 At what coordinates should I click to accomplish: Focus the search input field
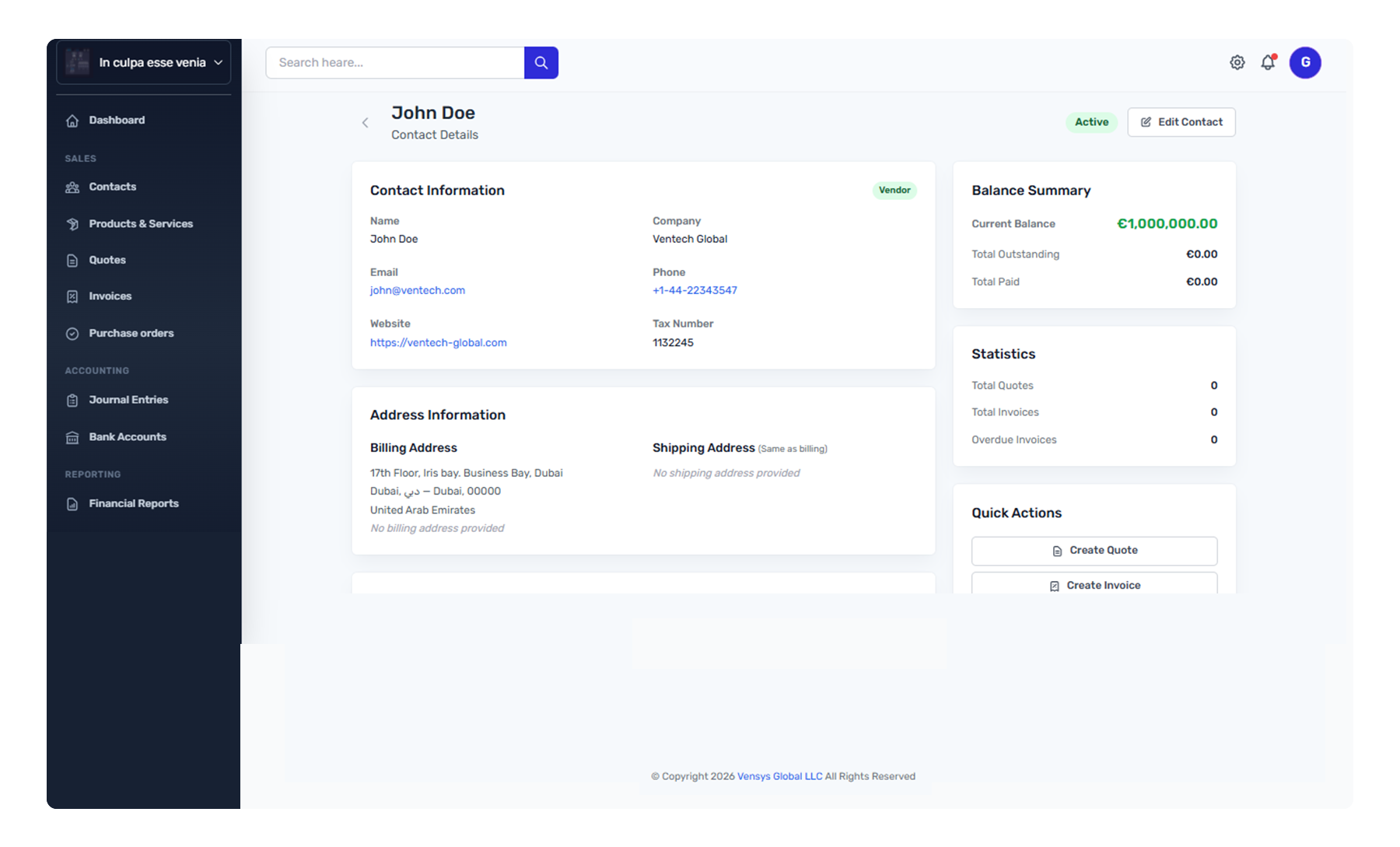tap(394, 63)
